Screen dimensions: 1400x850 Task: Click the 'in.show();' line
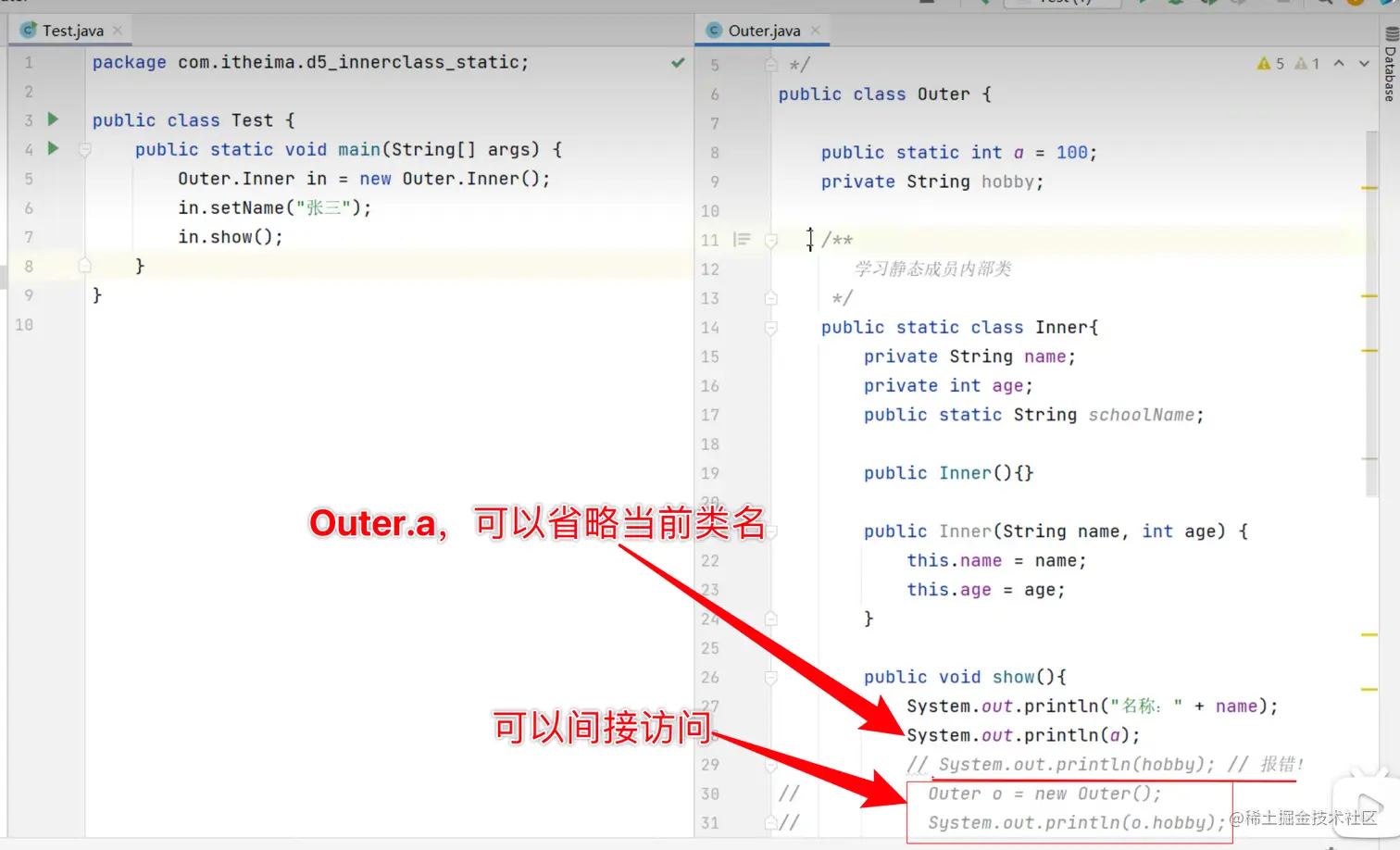click(x=231, y=237)
